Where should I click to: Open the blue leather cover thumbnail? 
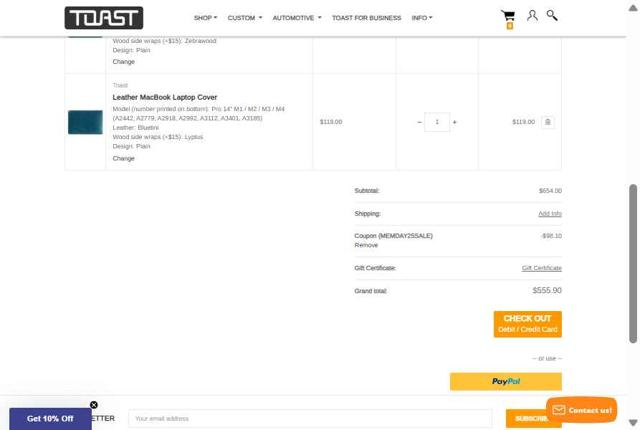point(85,122)
